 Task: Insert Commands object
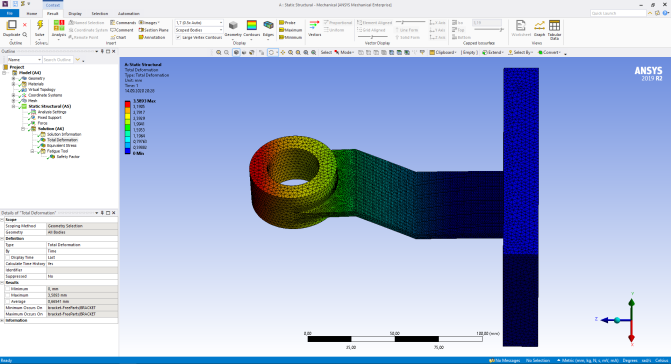123,23
